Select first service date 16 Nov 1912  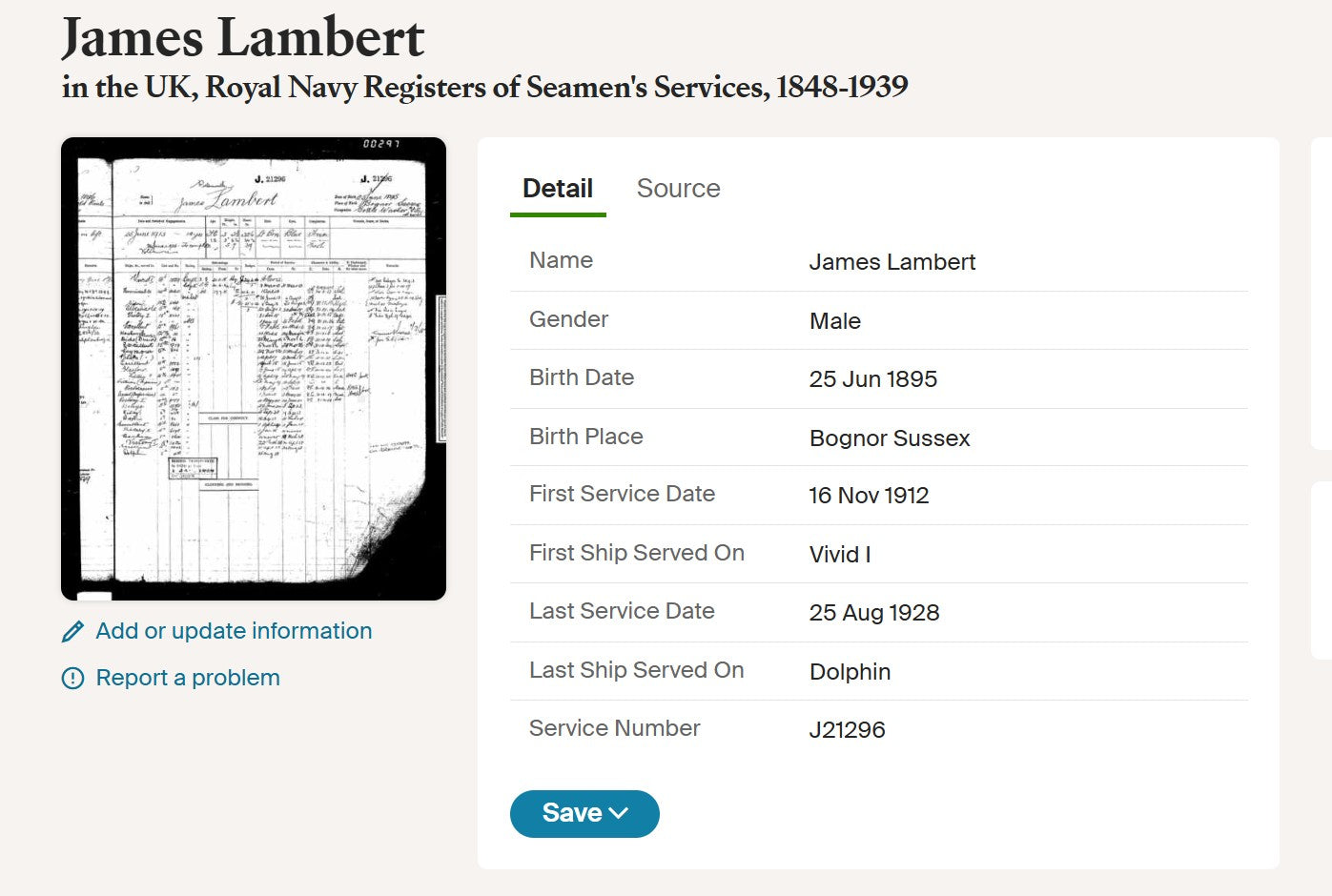click(x=869, y=496)
